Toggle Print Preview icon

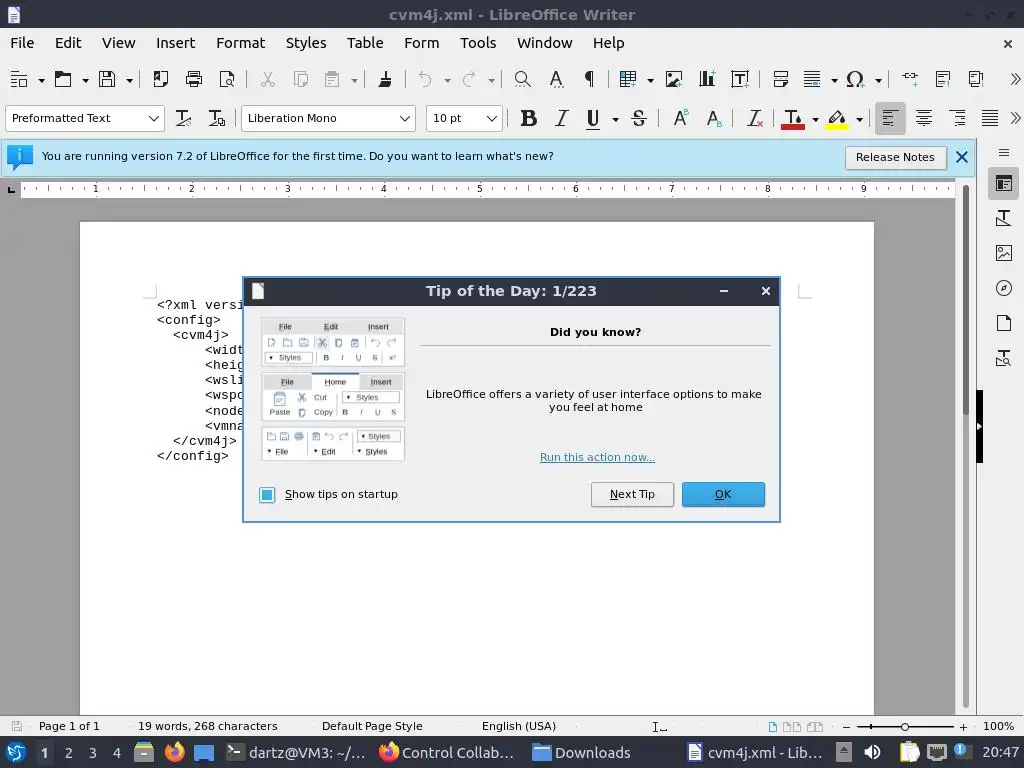227,80
